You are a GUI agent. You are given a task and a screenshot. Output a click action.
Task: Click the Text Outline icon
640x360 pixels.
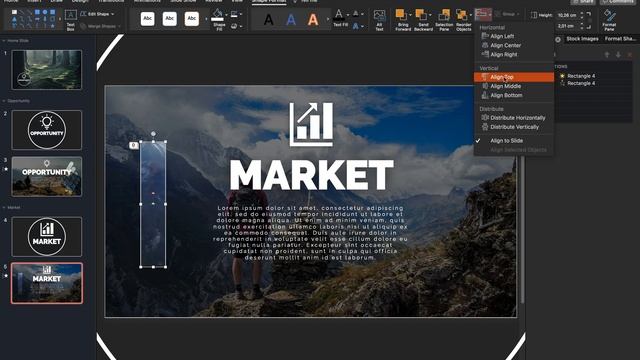coord(356,14)
